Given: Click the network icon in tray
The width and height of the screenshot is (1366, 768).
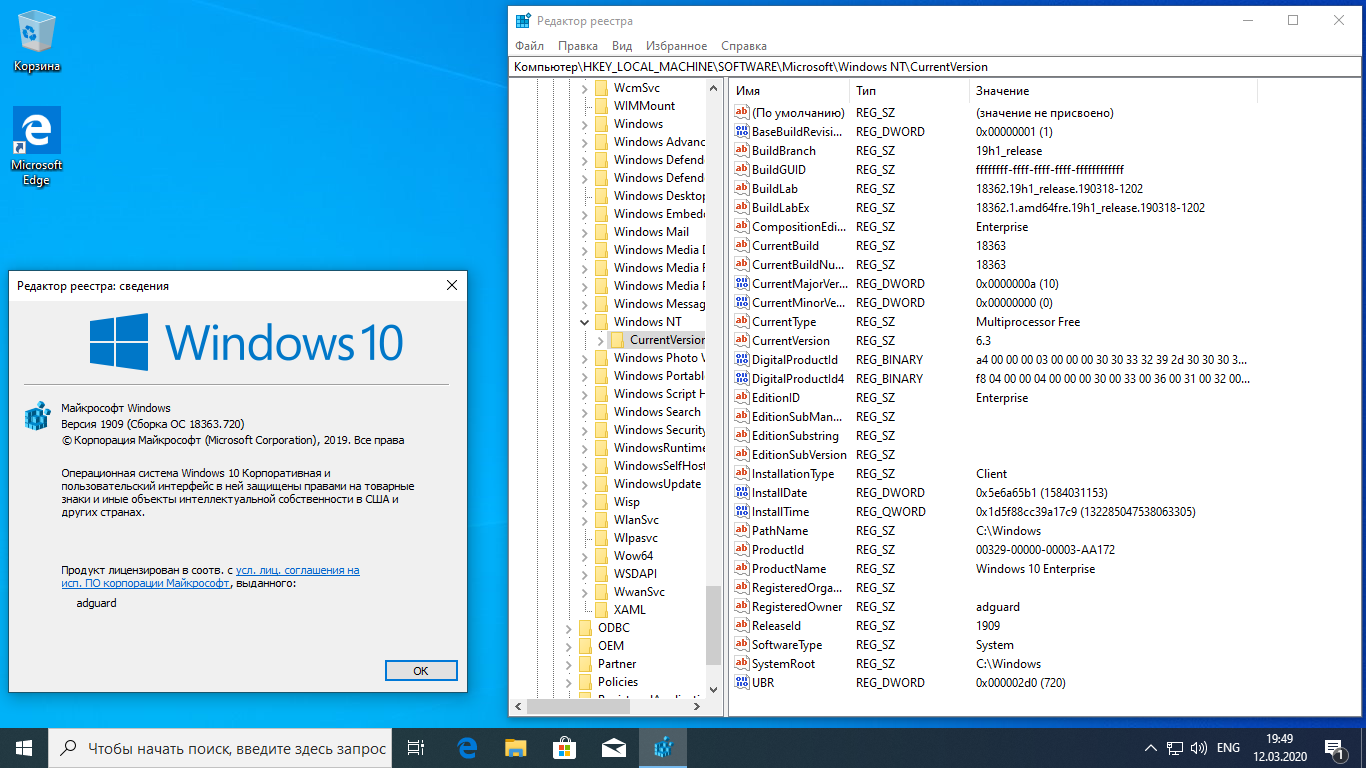Looking at the screenshot, I should [x=1175, y=748].
